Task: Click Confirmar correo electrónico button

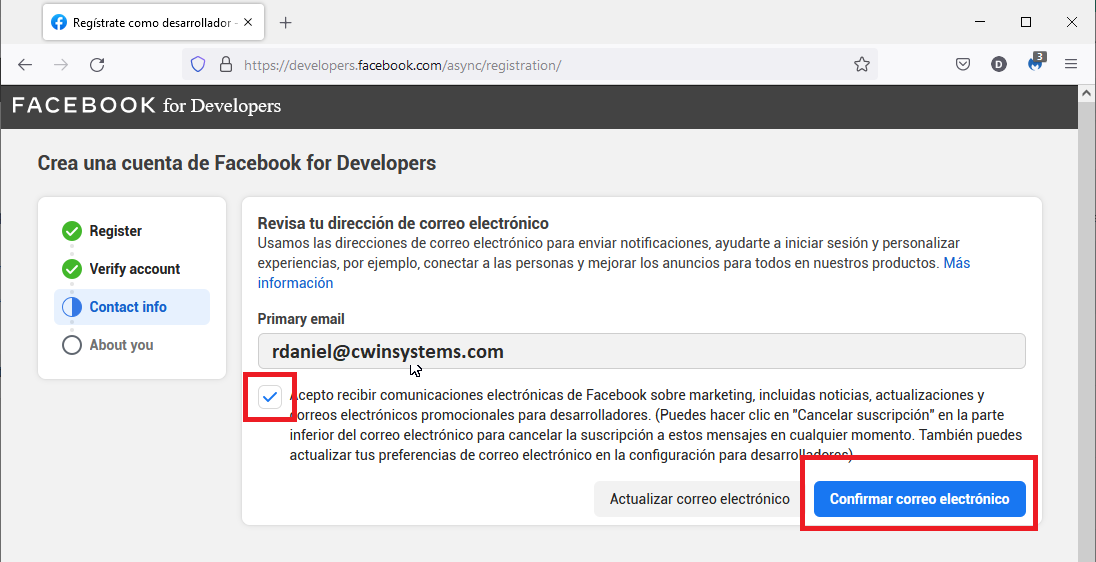Action: [x=919, y=499]
